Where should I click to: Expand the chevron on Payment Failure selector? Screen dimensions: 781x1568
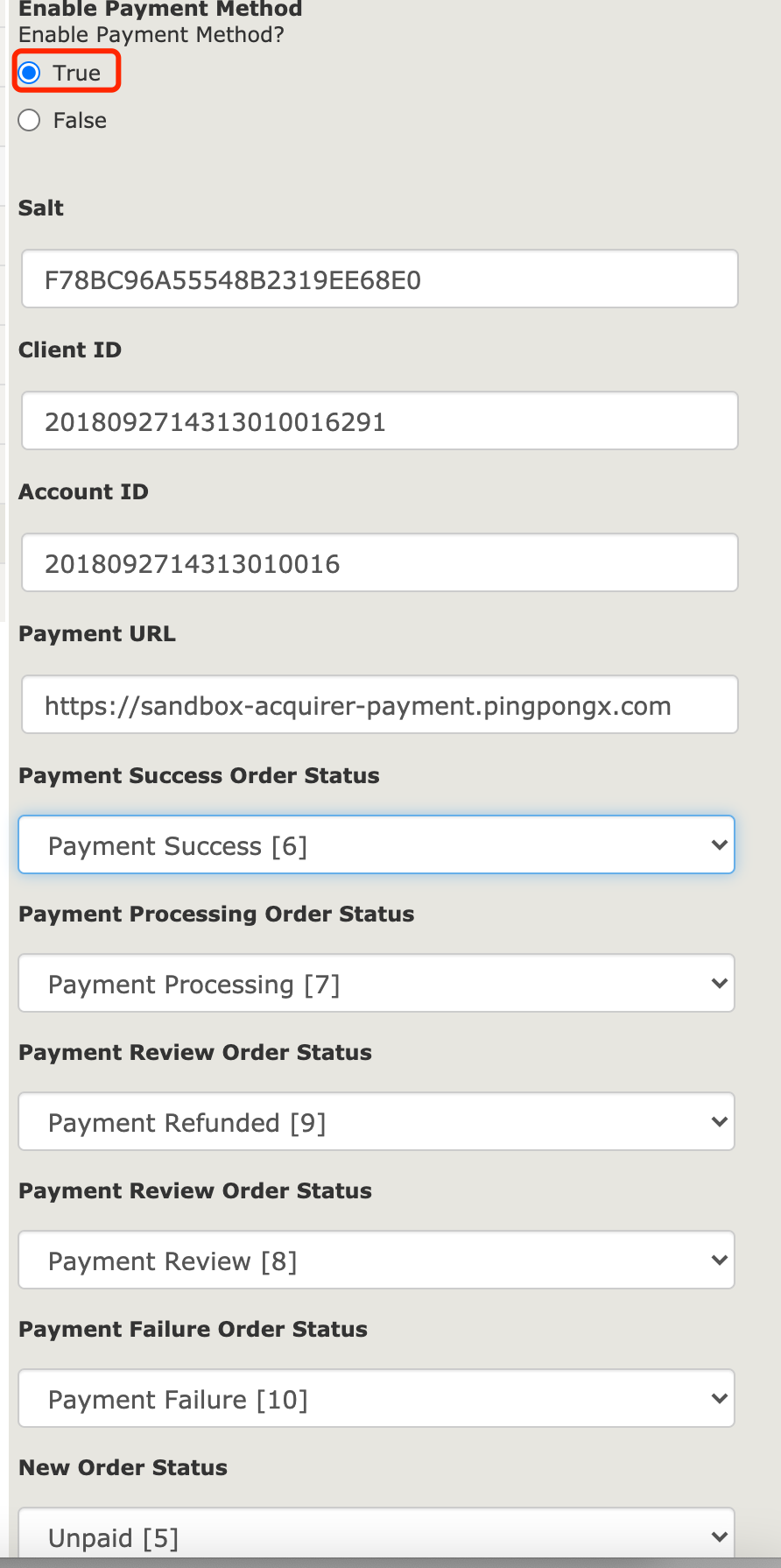coord(718,1398)
